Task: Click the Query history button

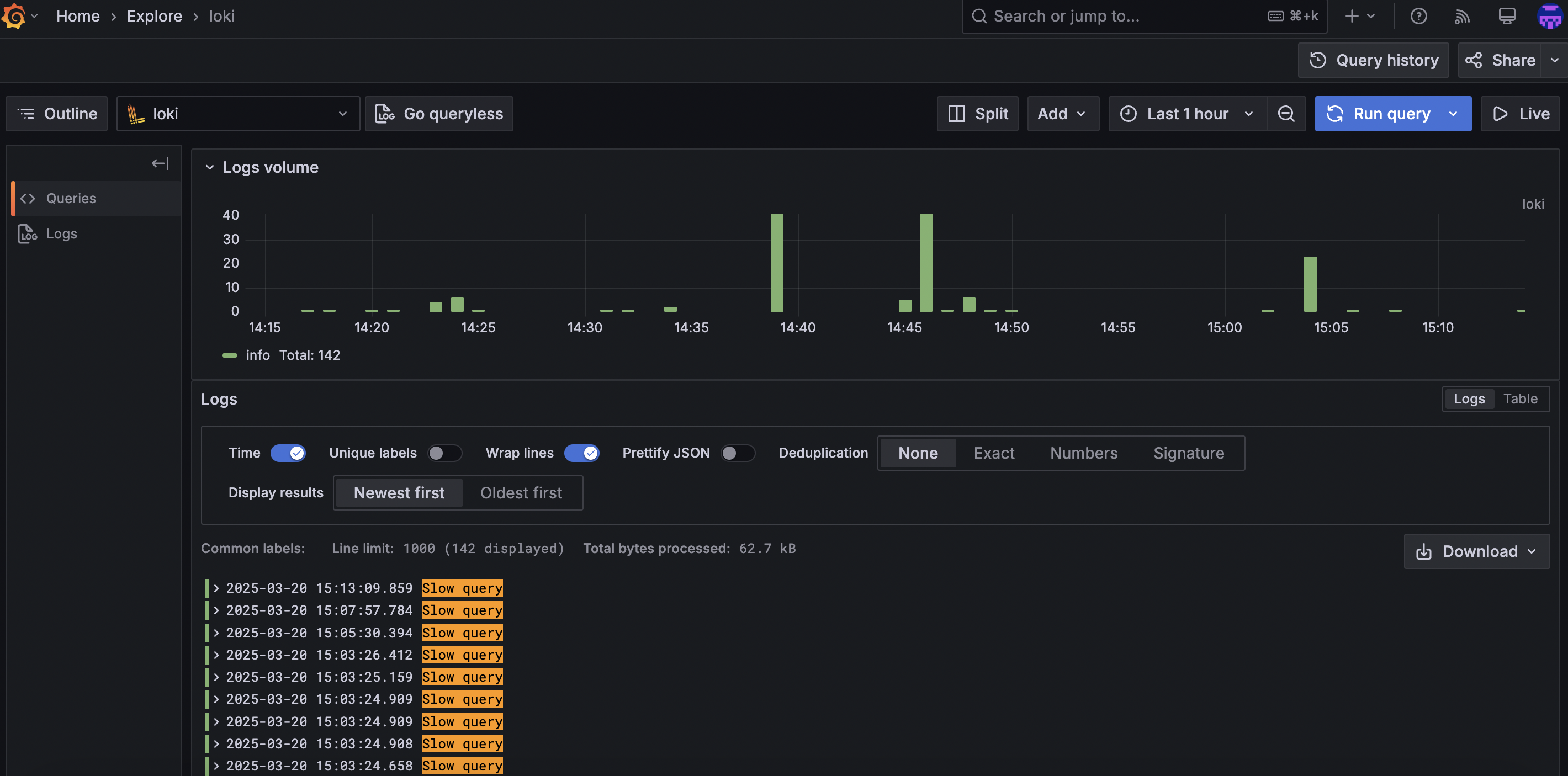Action: (x=1373, y=60)
